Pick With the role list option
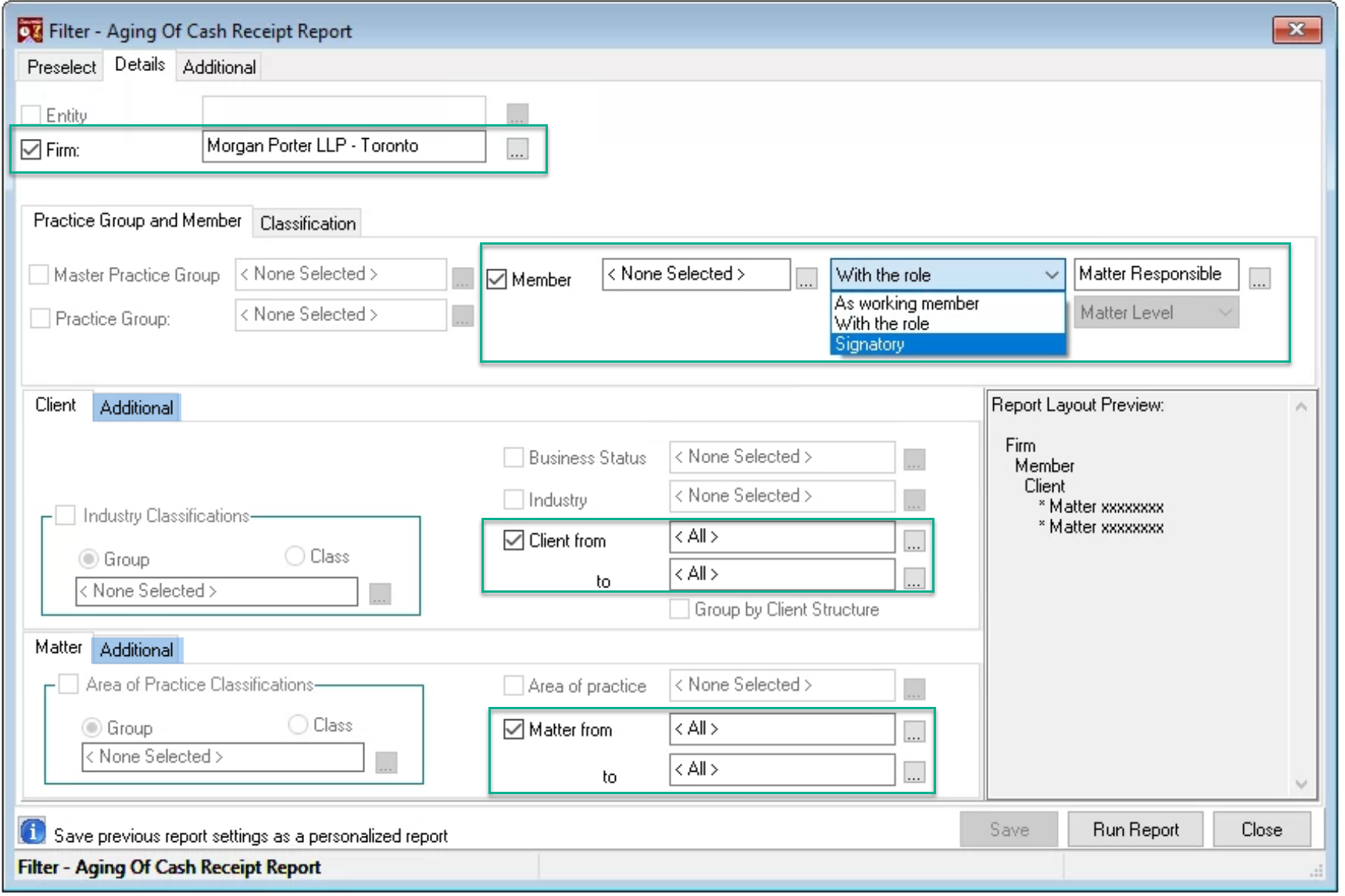Viewport: 1345px width, 896px height. click(948, 323)
